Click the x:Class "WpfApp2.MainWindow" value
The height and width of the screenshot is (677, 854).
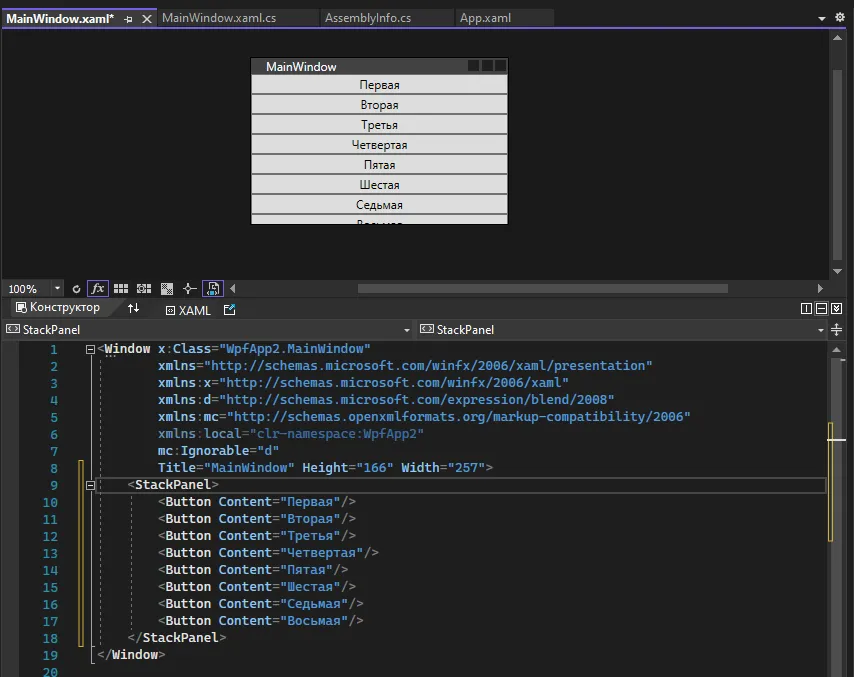[x=295, y=349]
